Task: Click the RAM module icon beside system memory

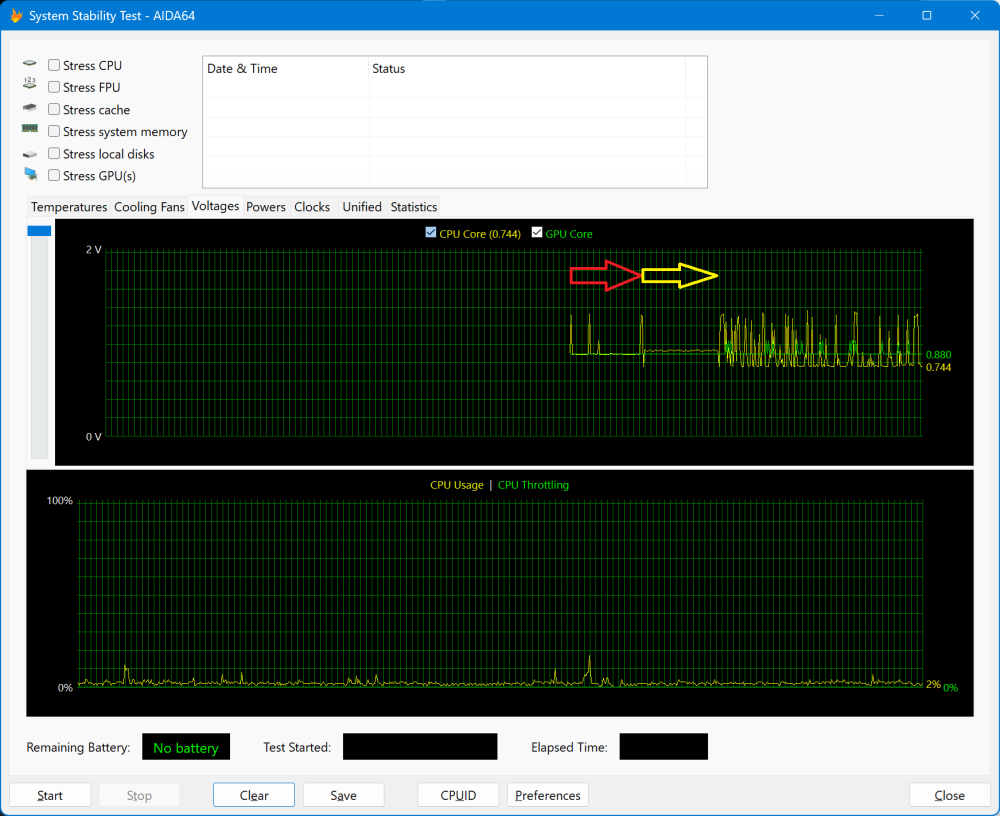Action: pos(30,128)
